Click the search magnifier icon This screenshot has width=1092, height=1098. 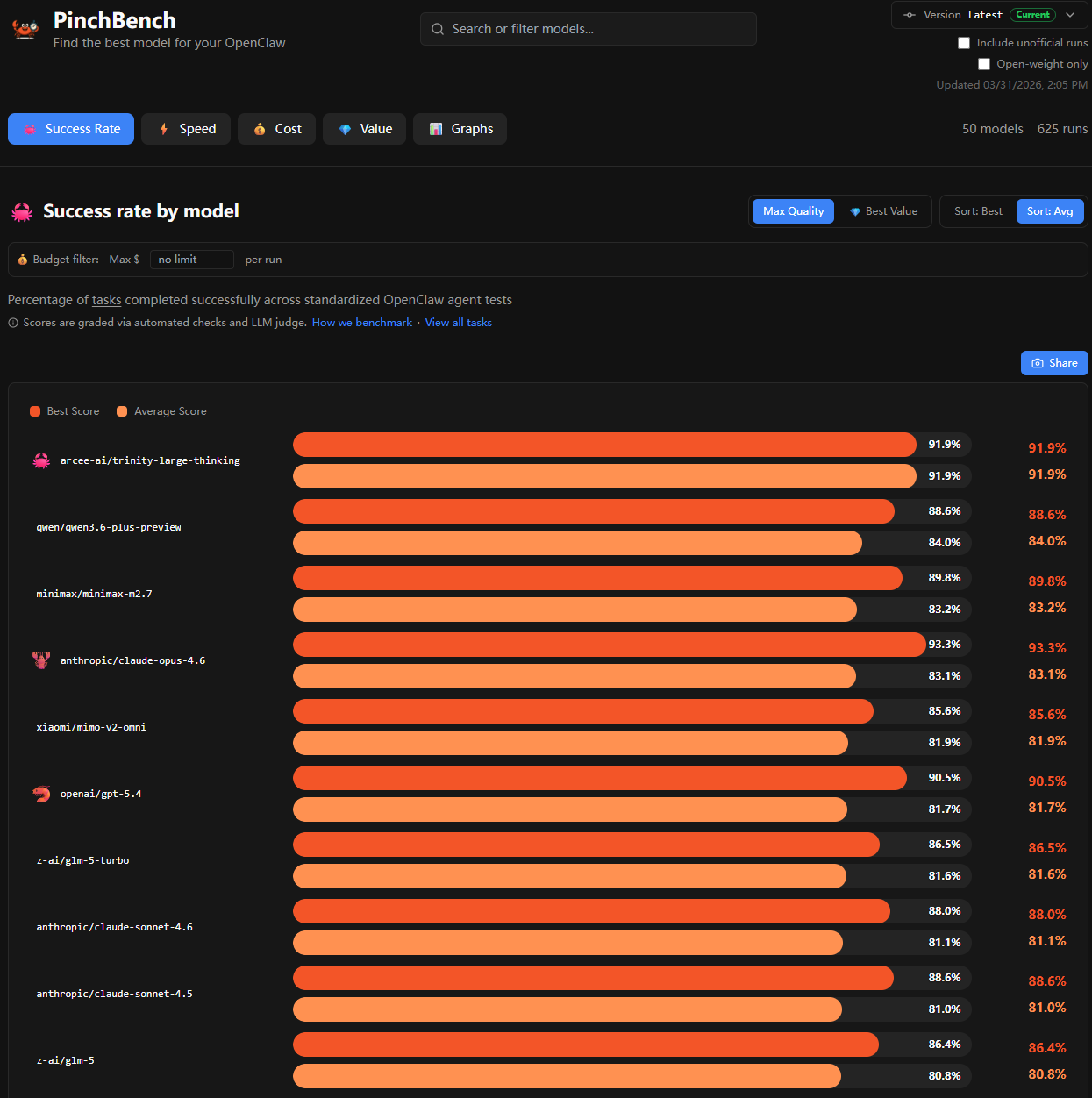click(438, 29)
